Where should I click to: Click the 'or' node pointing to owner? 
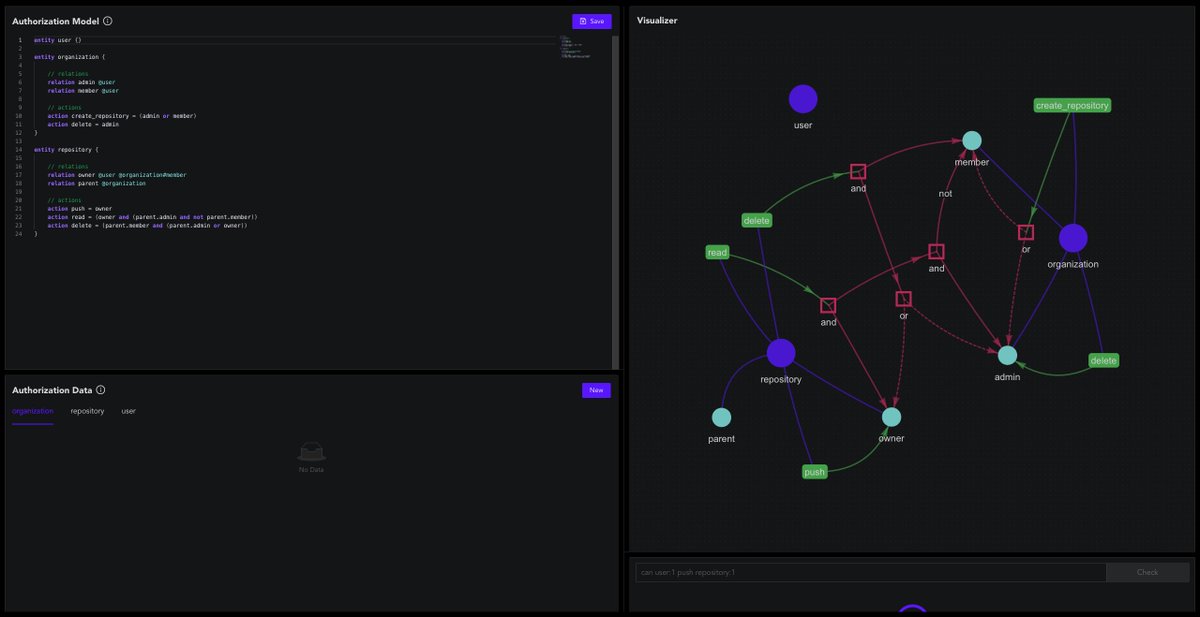tap(903, 298)
